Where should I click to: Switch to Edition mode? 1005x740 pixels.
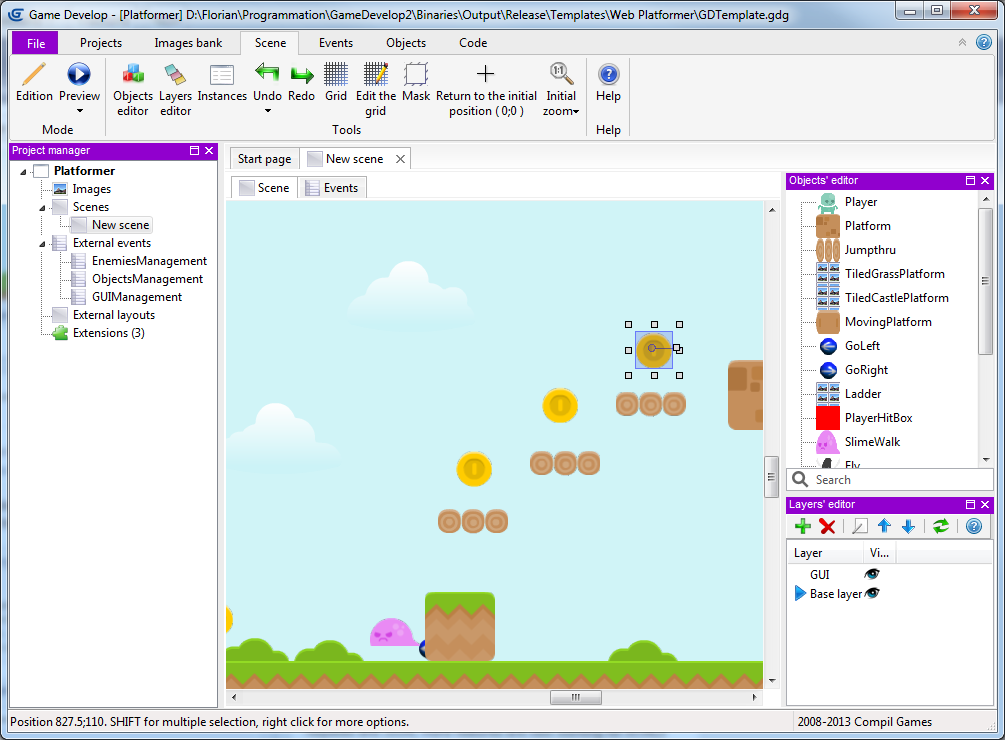click(x=34, y=76)
